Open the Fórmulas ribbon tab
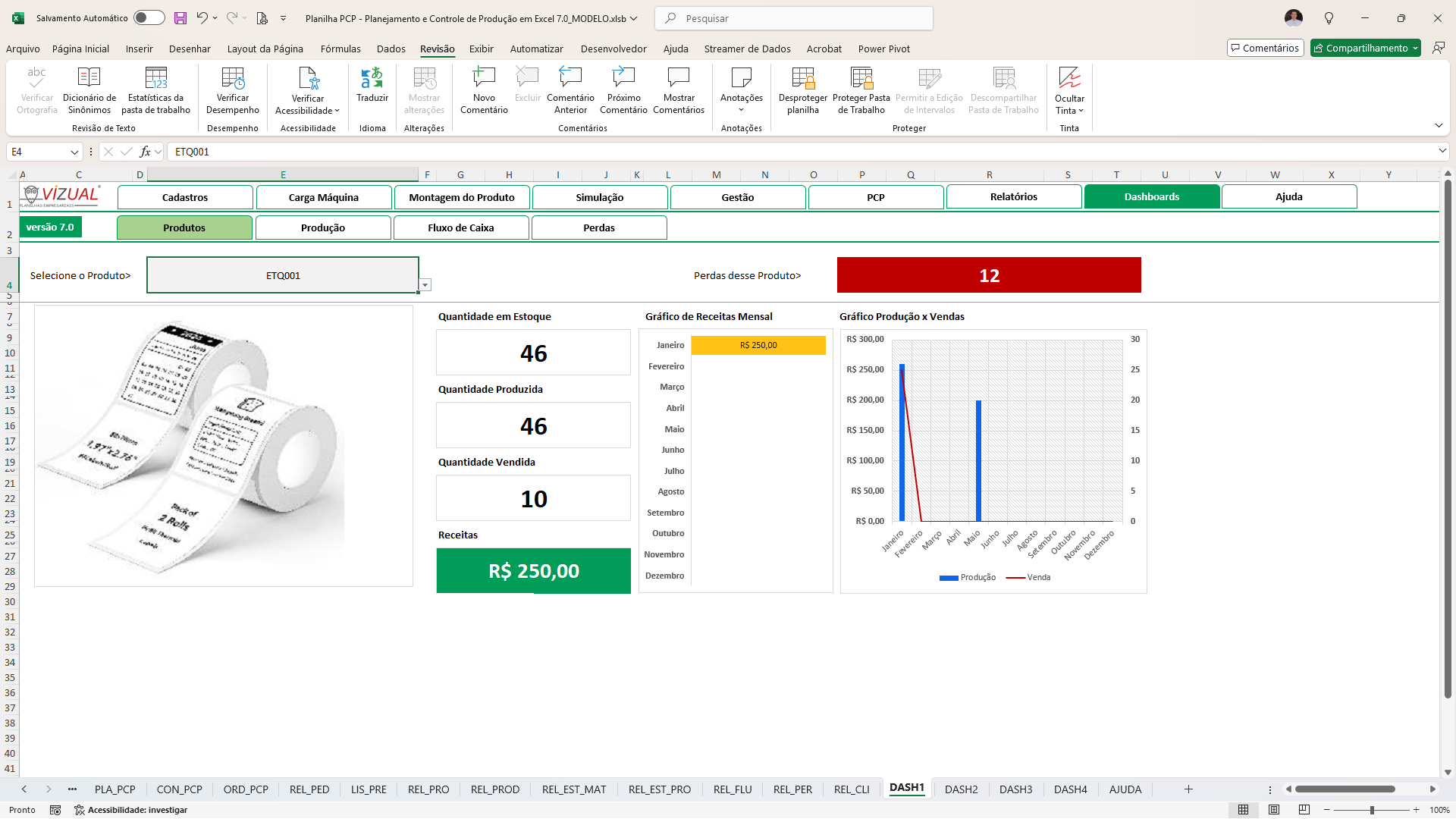 point(340,49)
